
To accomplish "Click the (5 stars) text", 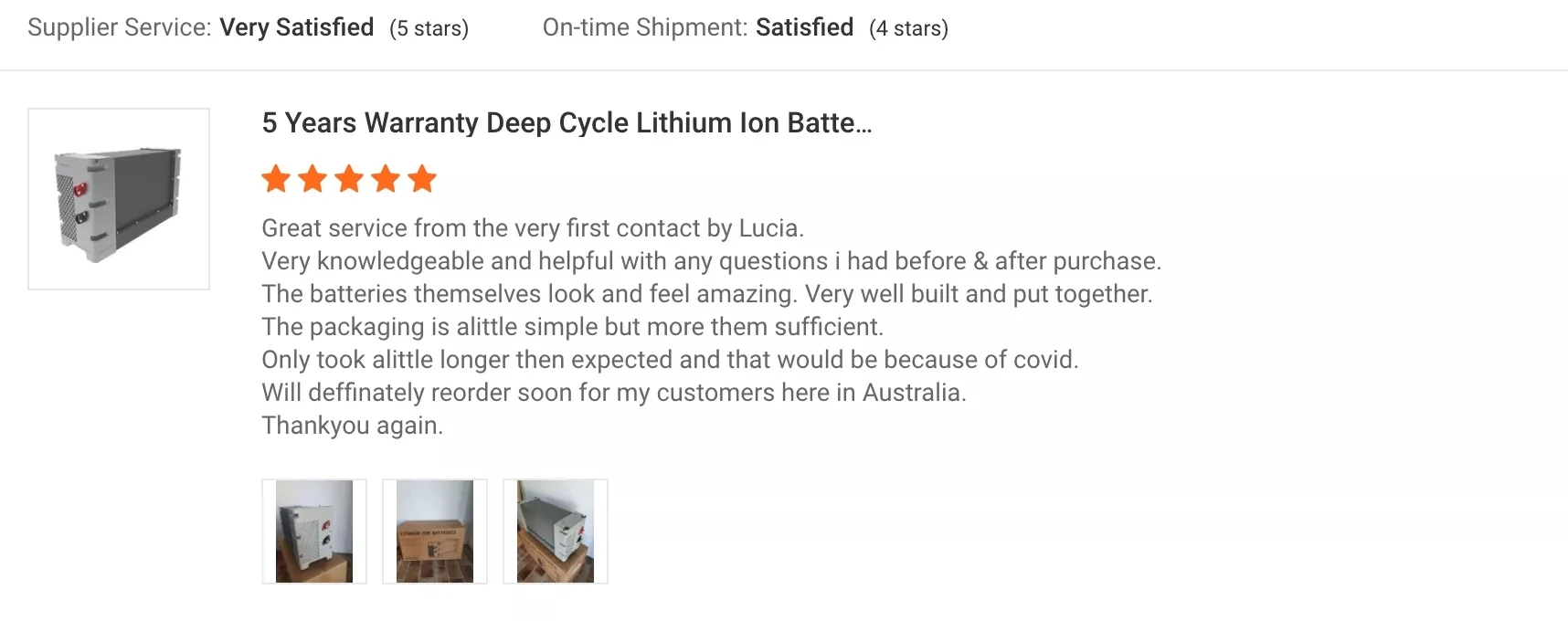I will [429, 28].
